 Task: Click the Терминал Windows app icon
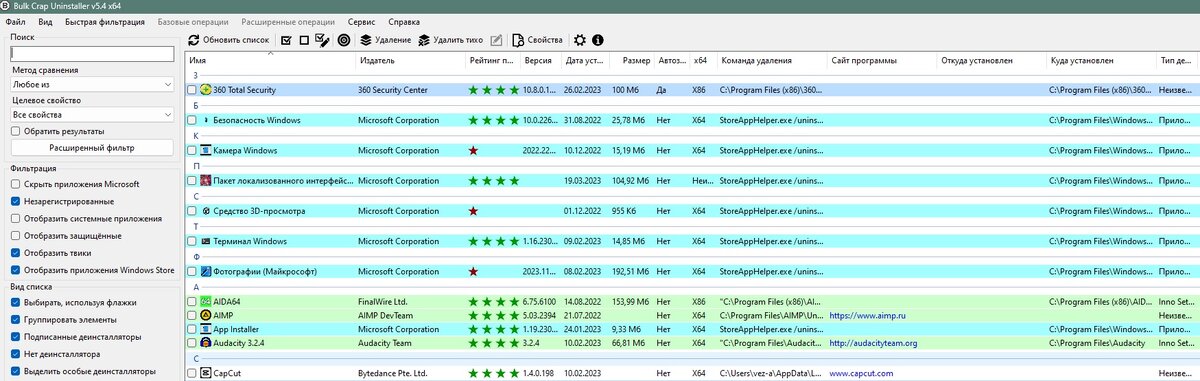(x=206, y=241)
